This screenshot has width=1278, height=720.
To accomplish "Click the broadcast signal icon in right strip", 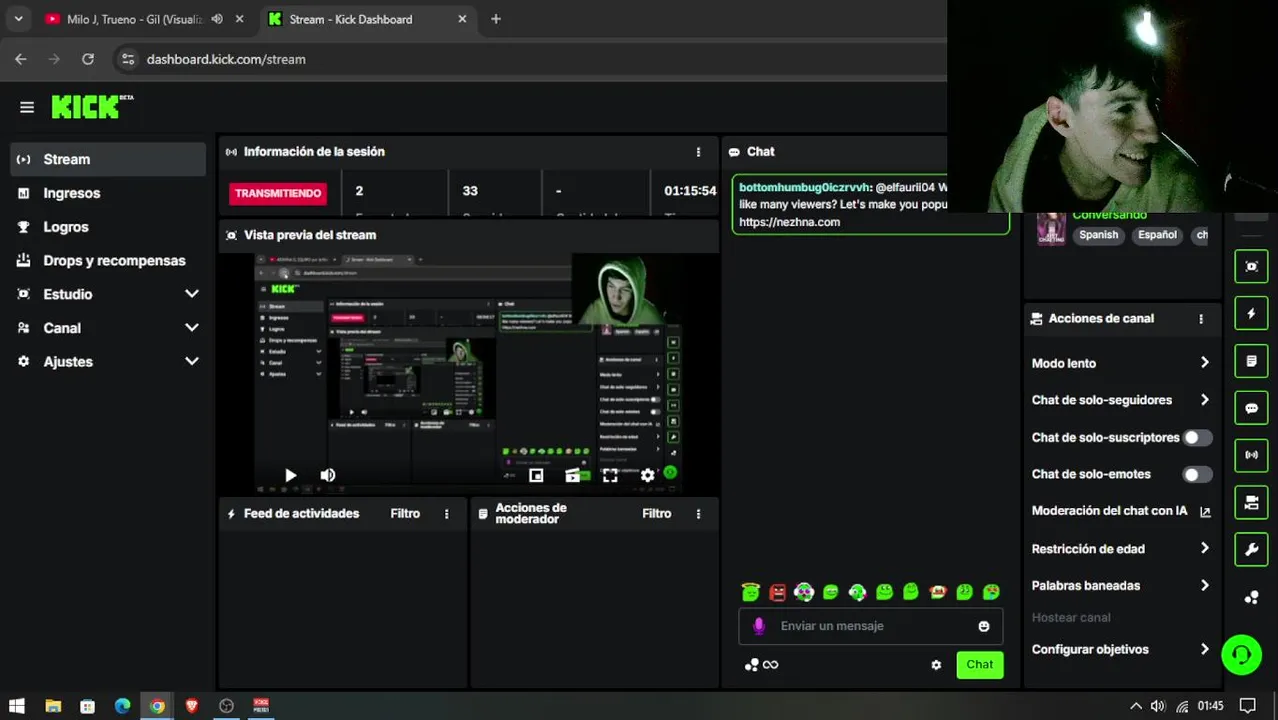I will click(1251, 455).
